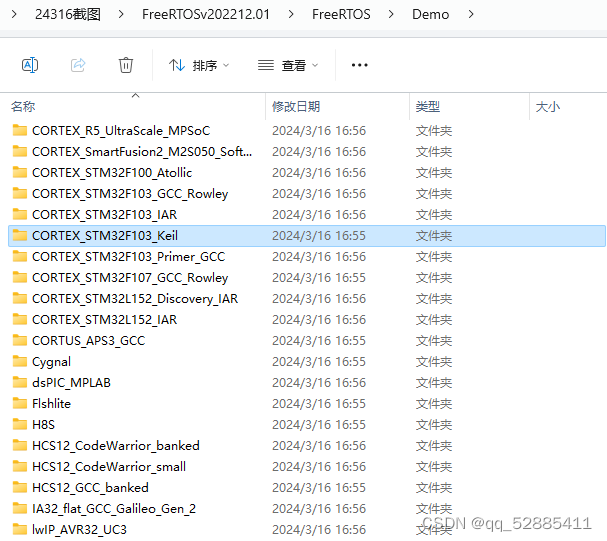Click the Demo breadcrumb segment
The width and height of the screenshot is (607, 541).
coord(430,14)
